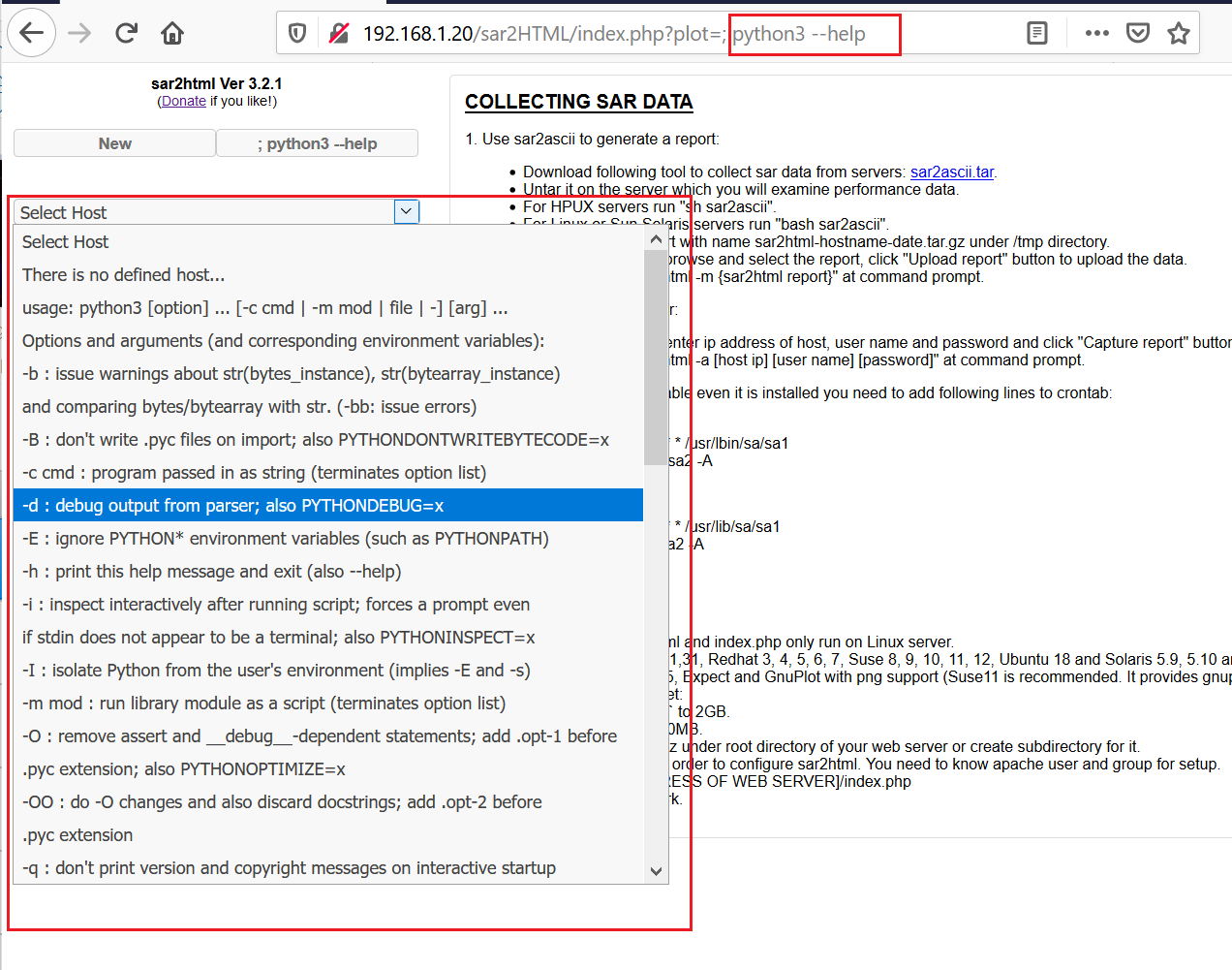Go to the browser home page icon

(172, 34)
